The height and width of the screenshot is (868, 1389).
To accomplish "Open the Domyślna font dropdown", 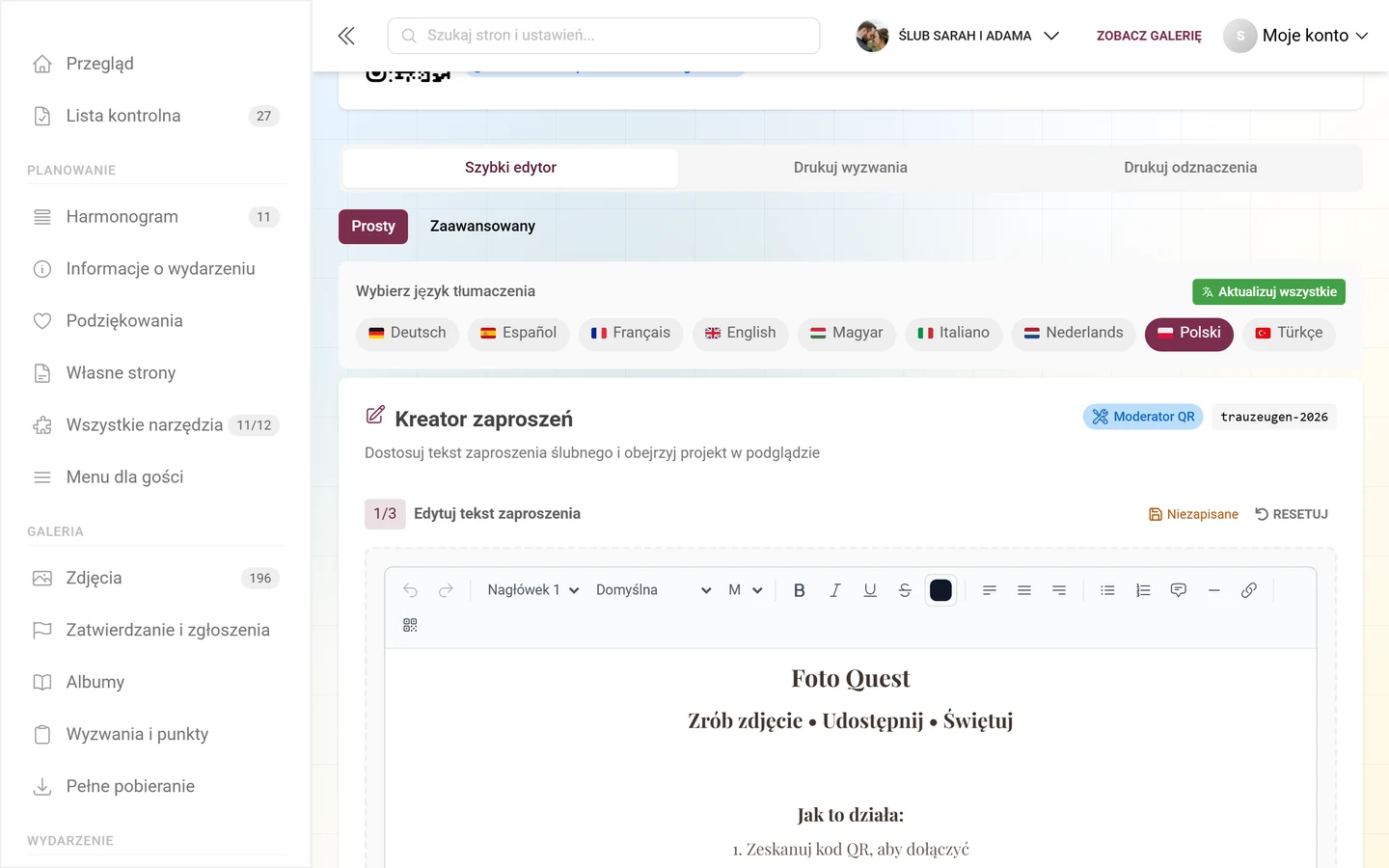I will click(653, 590).
